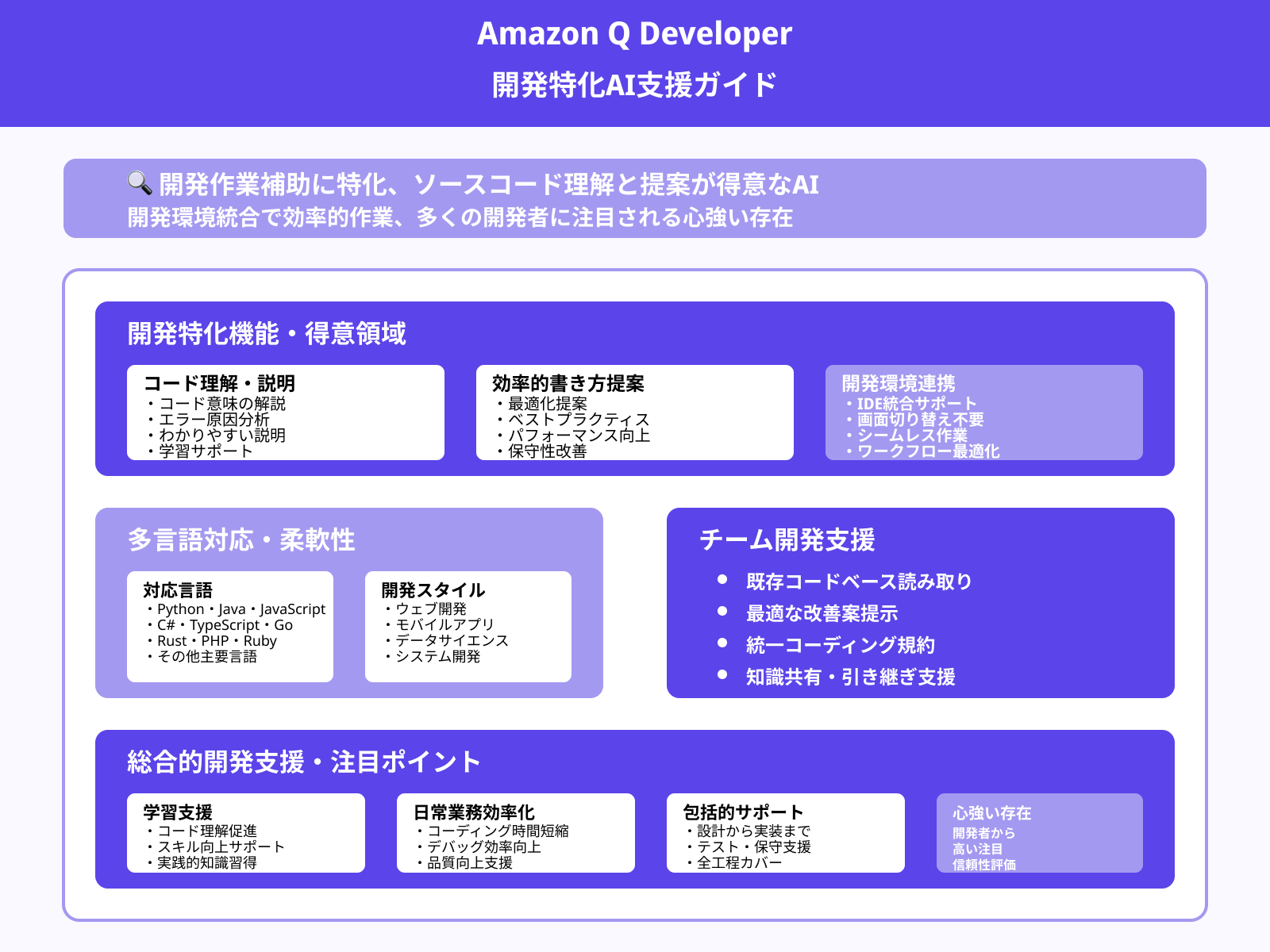Screen dimensions: 1270x952
Task: Click the text '高い注目'
Action: click(978, 849)
